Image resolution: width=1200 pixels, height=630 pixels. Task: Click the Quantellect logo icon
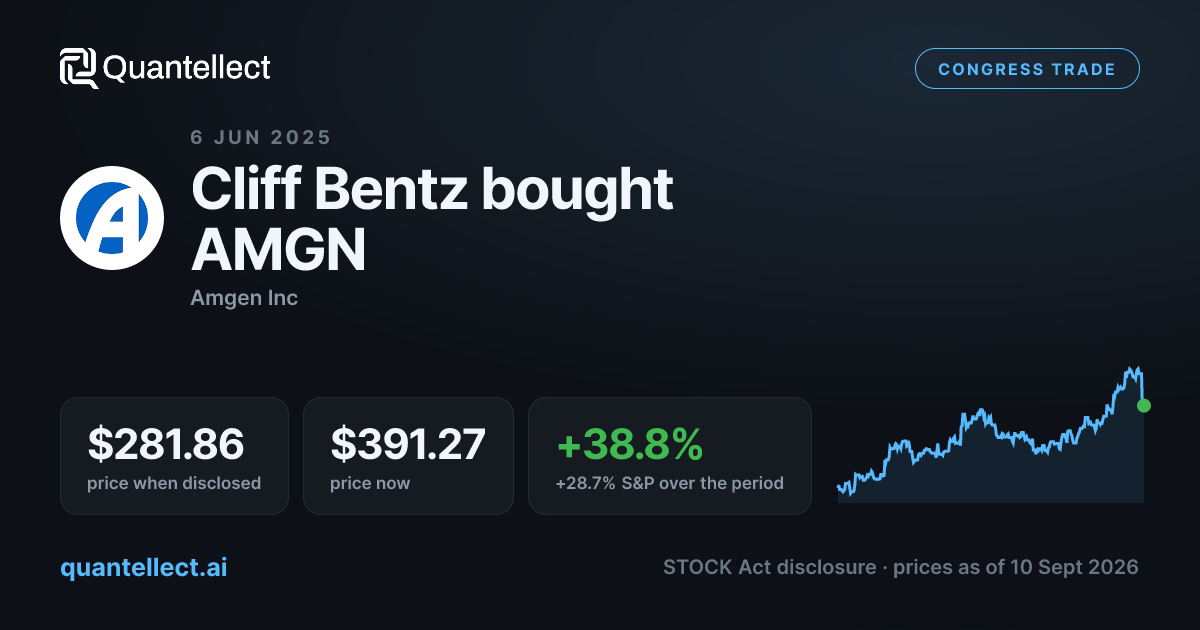[x=79, y=68]
